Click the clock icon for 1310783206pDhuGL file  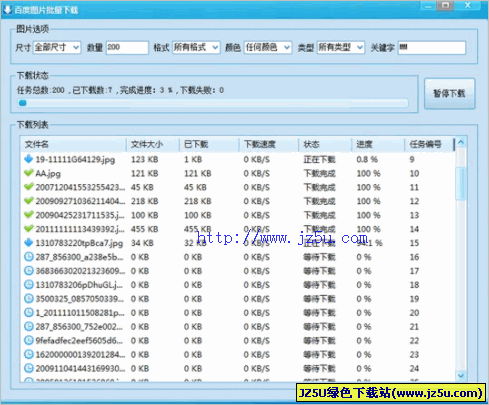29,285
